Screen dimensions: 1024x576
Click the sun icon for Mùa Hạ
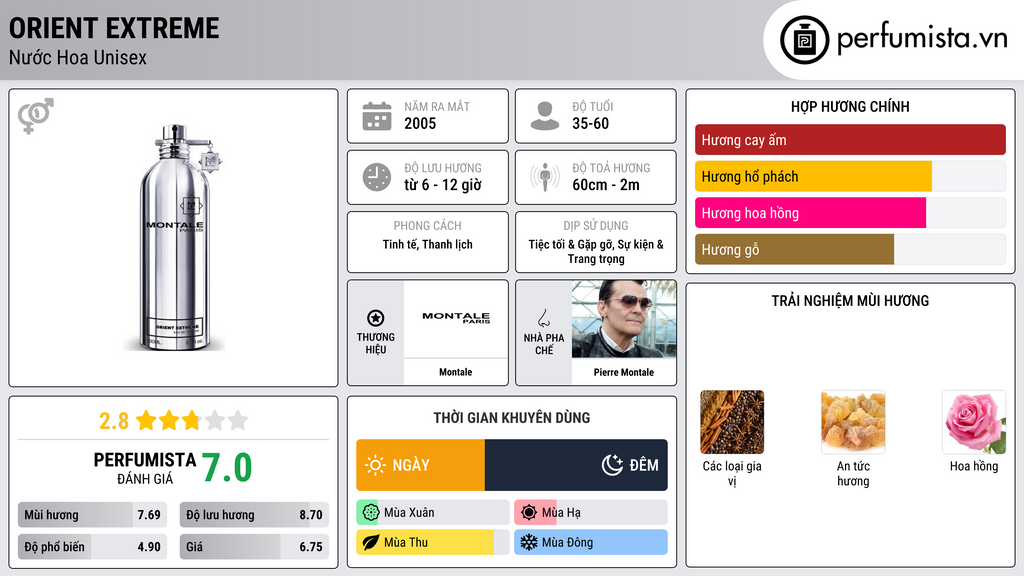point(529,513)
